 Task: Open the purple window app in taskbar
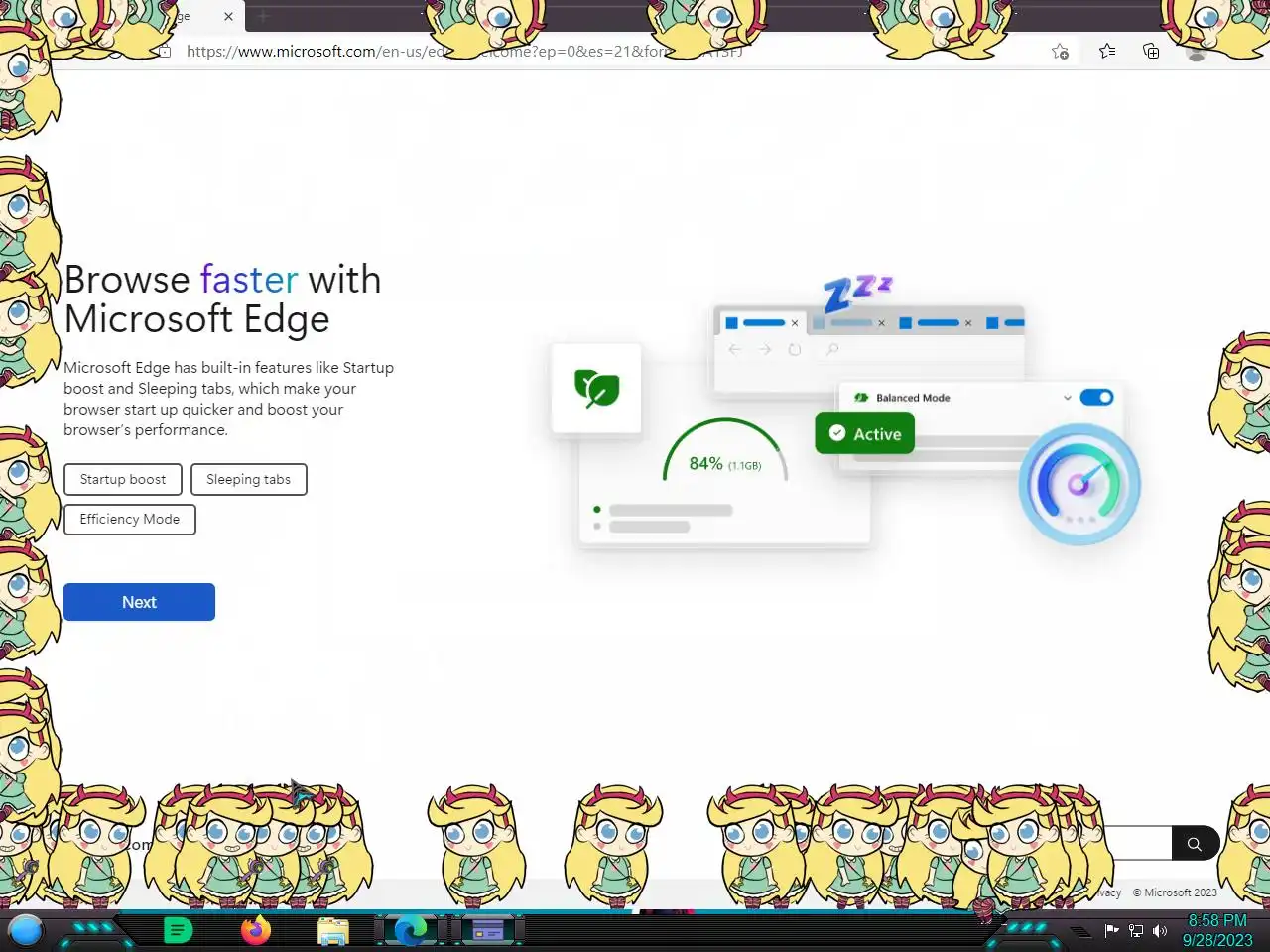tap(488, 930)
